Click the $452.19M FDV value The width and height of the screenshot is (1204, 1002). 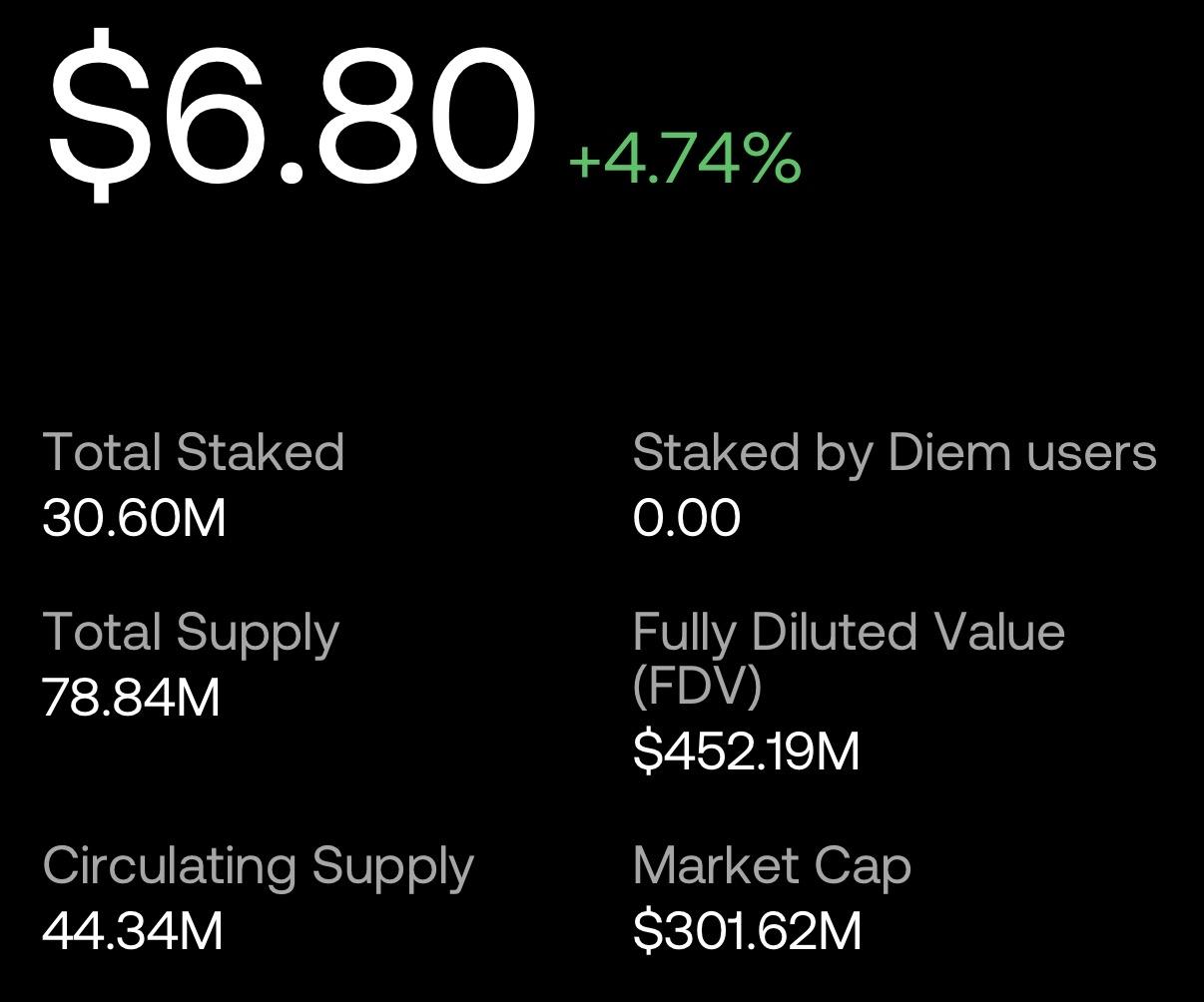pos(746,751)
